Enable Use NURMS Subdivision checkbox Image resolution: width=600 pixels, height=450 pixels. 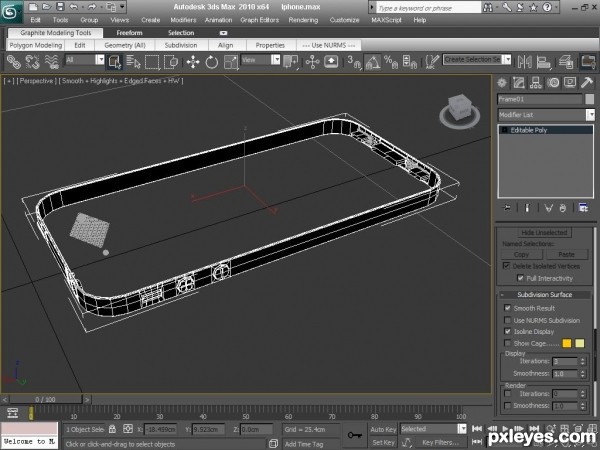click(508, 320)
